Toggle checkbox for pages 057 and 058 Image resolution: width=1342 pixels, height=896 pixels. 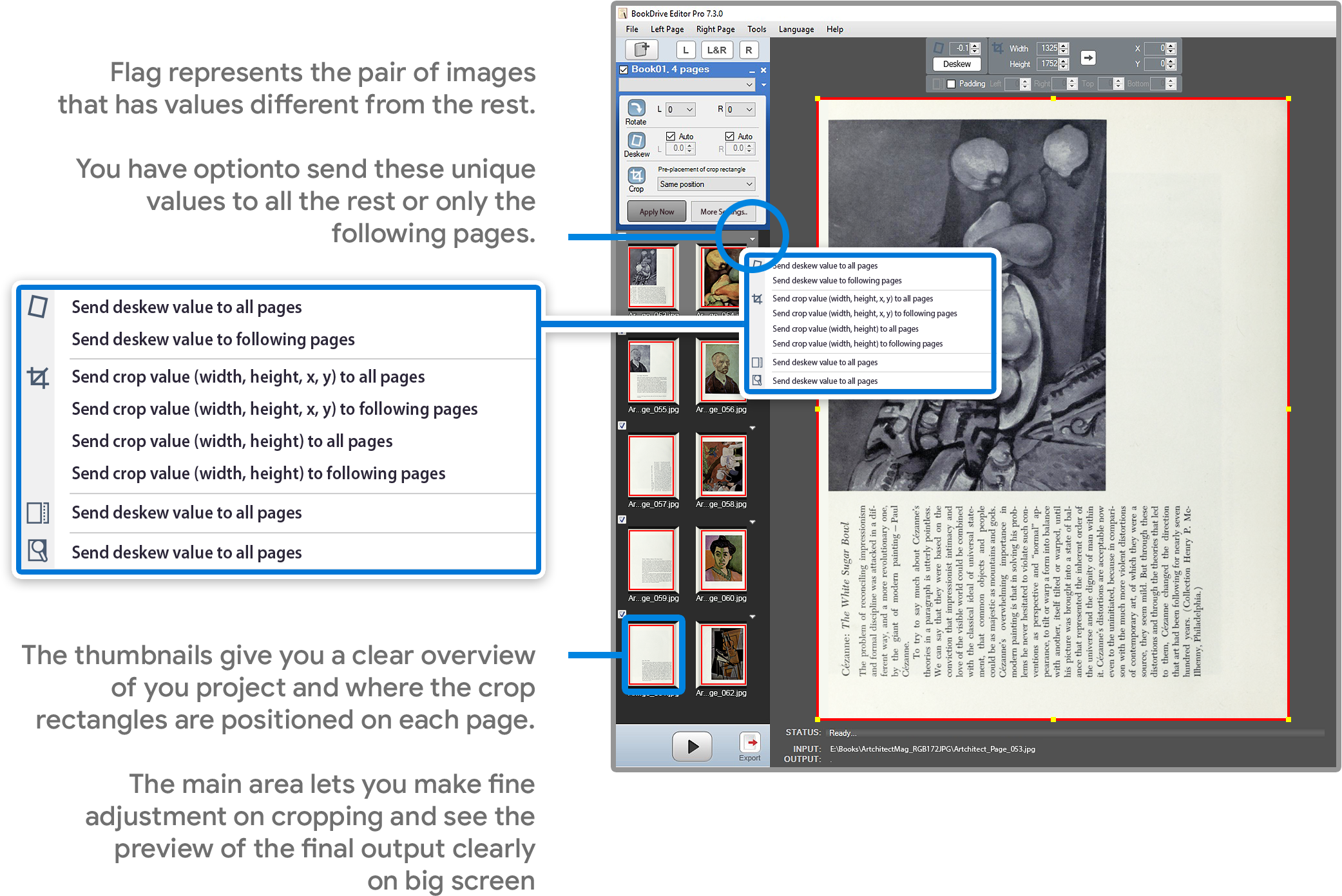click(x=622, y=425)
